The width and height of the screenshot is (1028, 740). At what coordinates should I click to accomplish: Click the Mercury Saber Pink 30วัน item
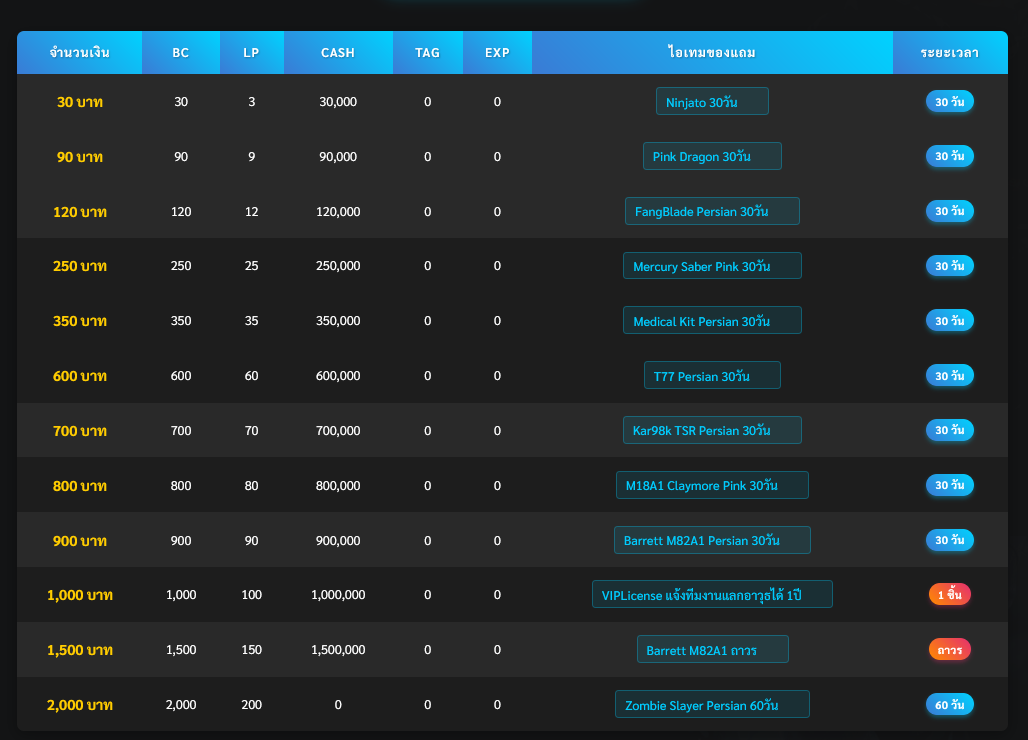coord(712,266)
